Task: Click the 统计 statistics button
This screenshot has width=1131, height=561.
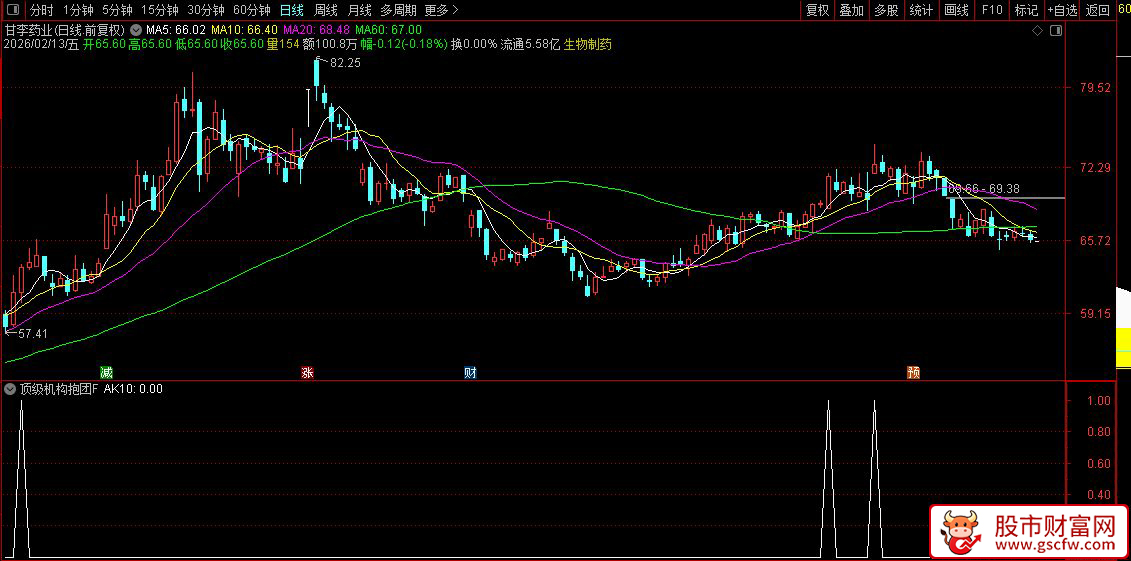Action: (x=921, y=10)
